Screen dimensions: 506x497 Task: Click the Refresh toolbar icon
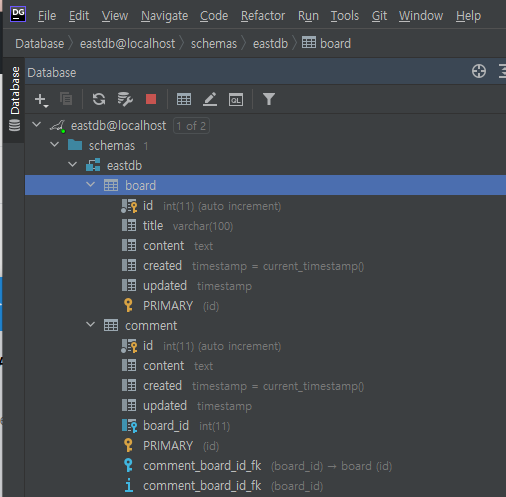point(99,99)
